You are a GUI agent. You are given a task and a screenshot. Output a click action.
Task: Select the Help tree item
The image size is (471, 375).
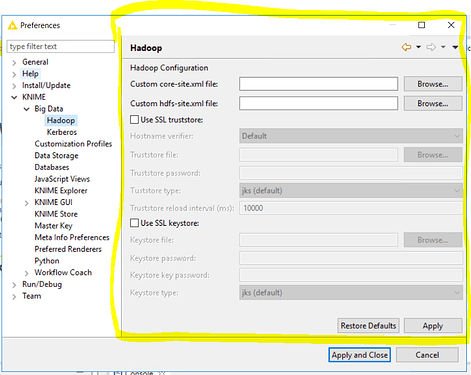[x=30, y=74]
